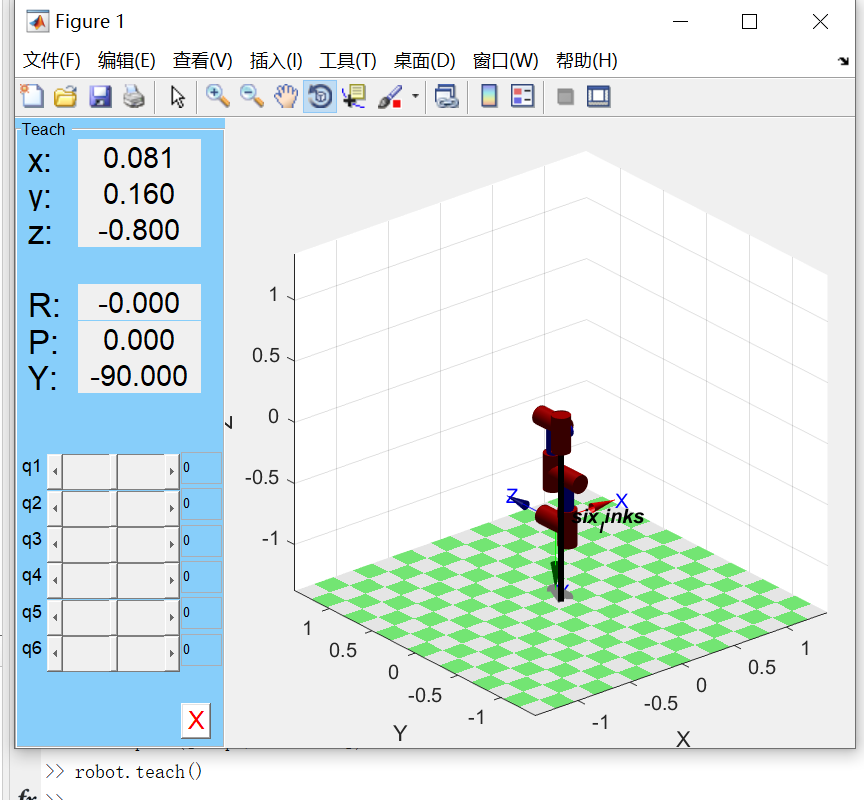Activate the Zoom Out magnifier tool

[x=252, y=96]
